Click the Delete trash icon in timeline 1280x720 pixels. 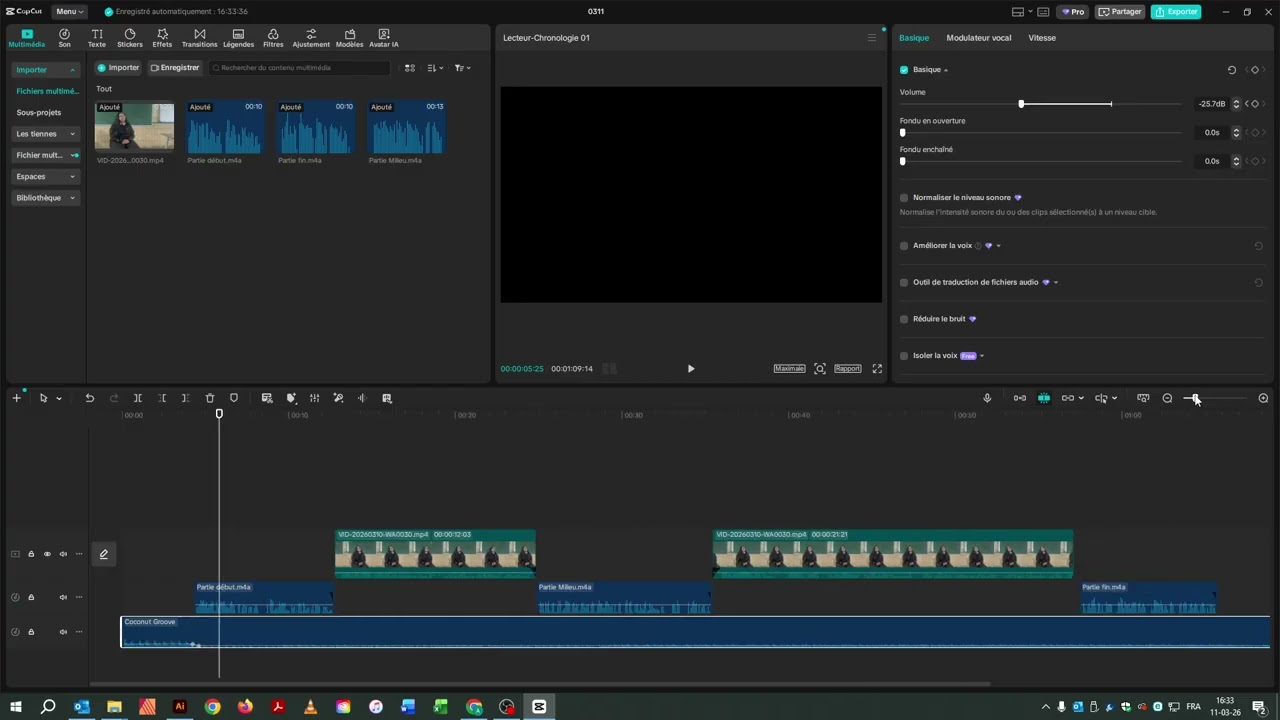(210, 398)
